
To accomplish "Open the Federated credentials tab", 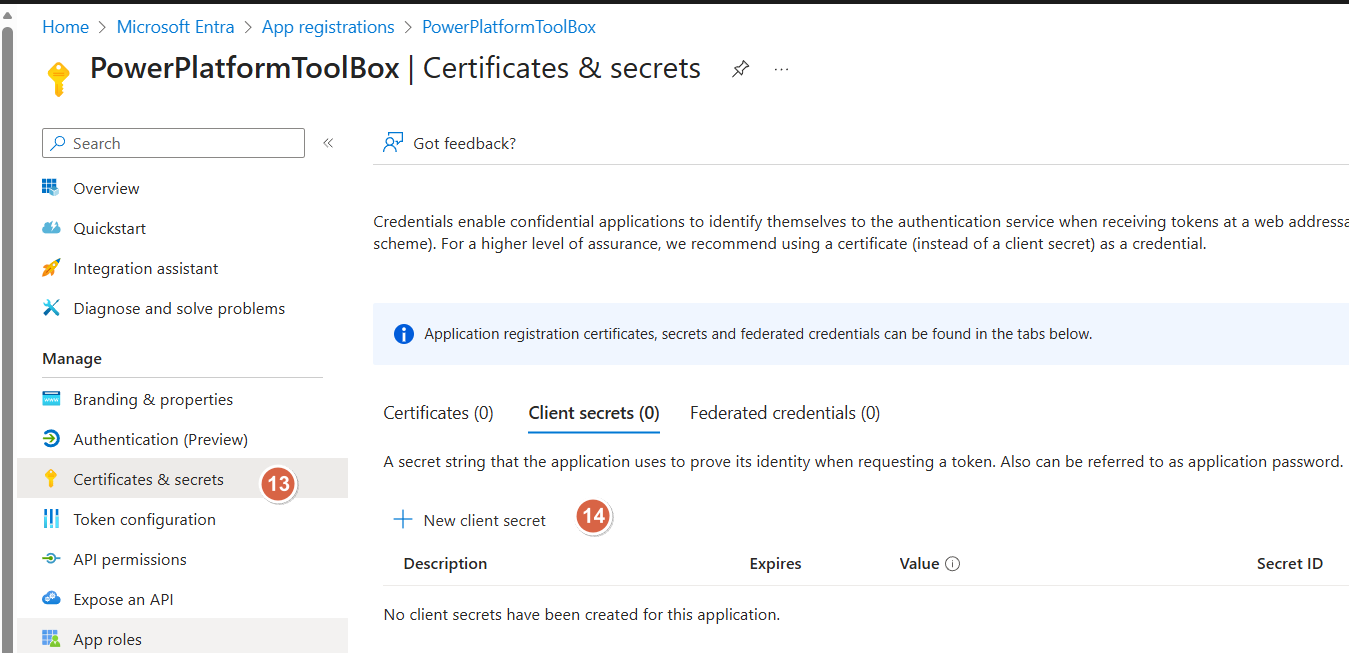I will coord(784,412).
